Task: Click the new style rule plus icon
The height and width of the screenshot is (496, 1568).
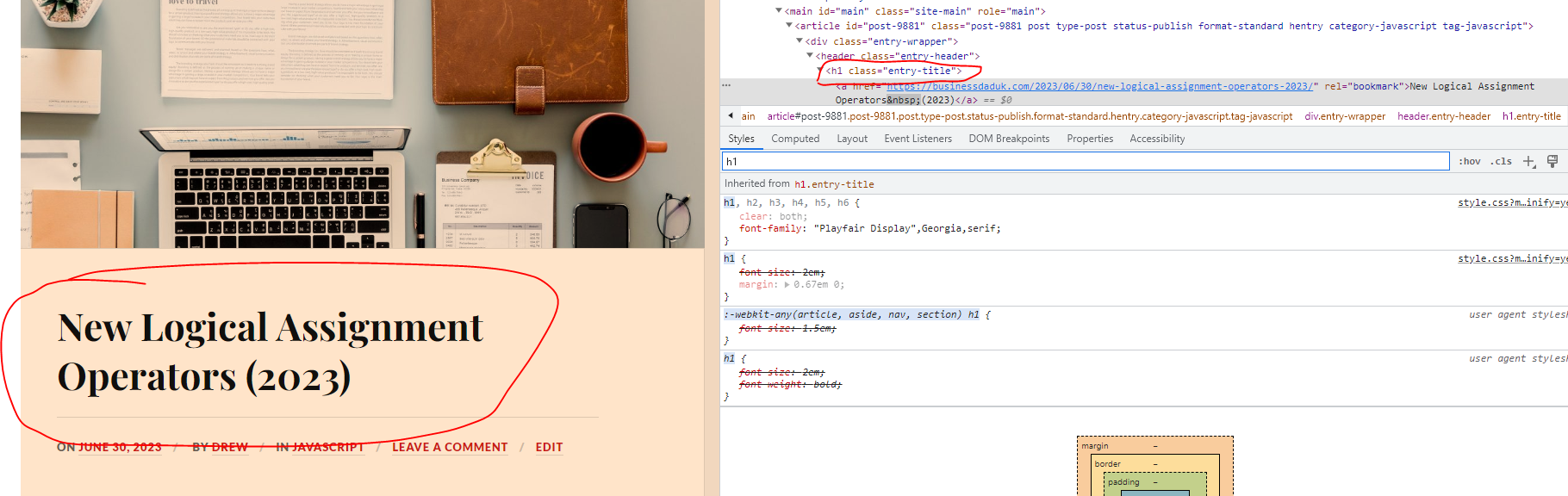Action: tap(1529, 162)
